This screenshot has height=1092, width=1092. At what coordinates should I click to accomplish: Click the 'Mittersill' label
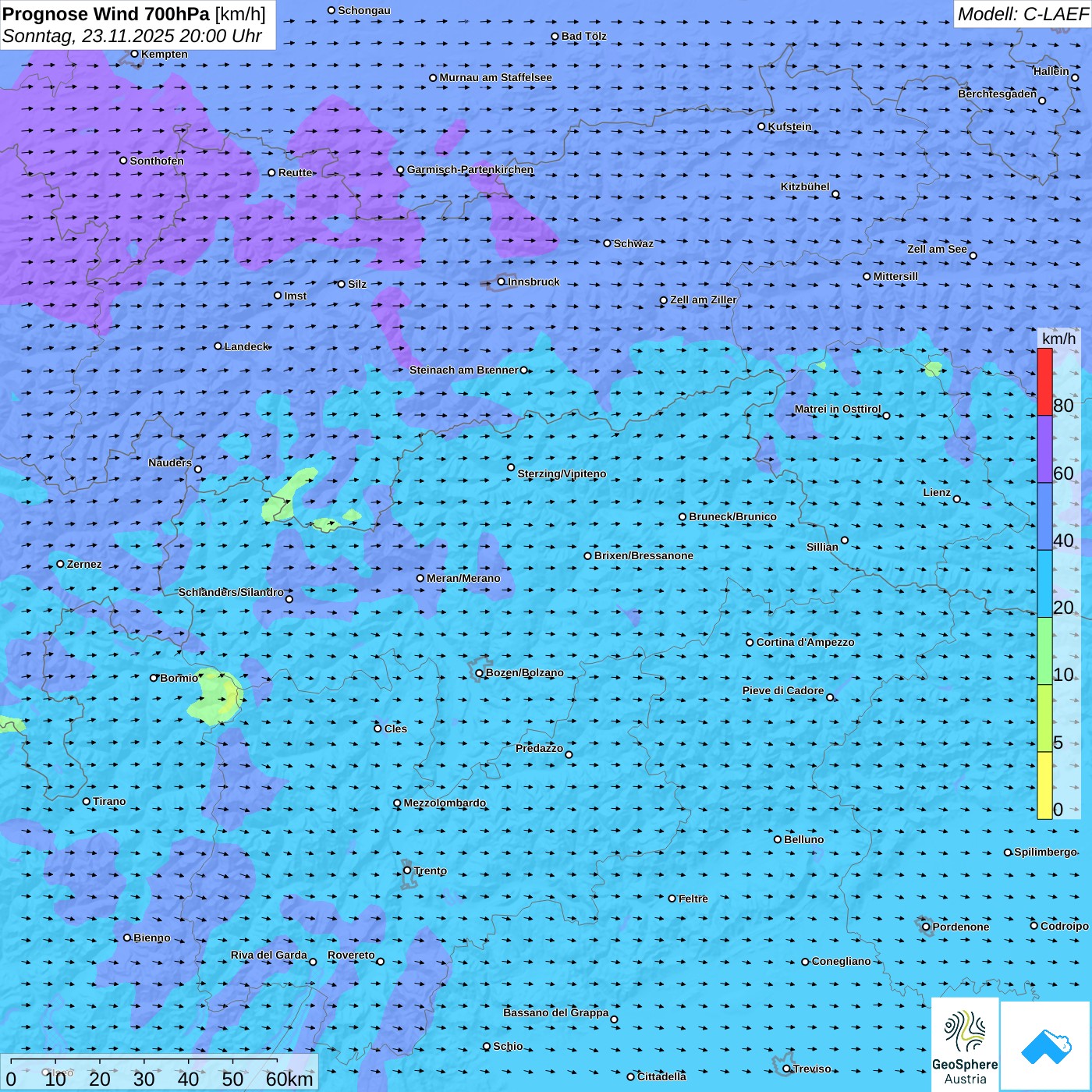[896, 276]
